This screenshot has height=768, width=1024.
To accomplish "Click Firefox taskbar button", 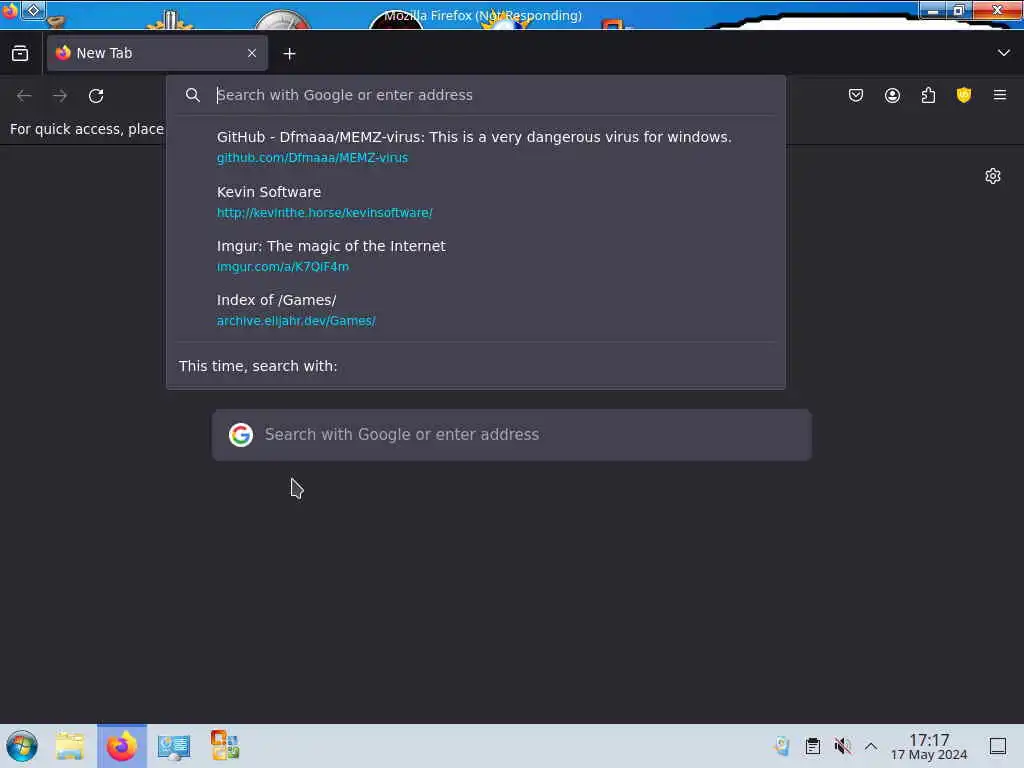I will pyautogui.click(x=122, y=746).
